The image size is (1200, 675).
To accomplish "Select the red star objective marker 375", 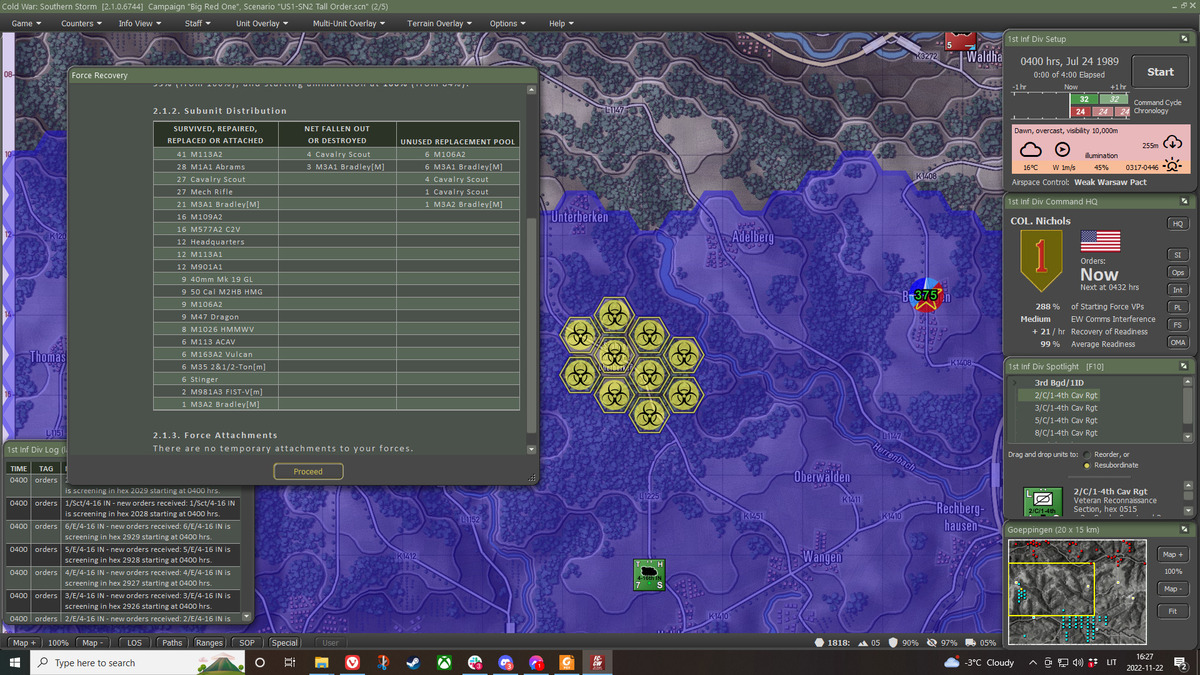I will [926, 296].
